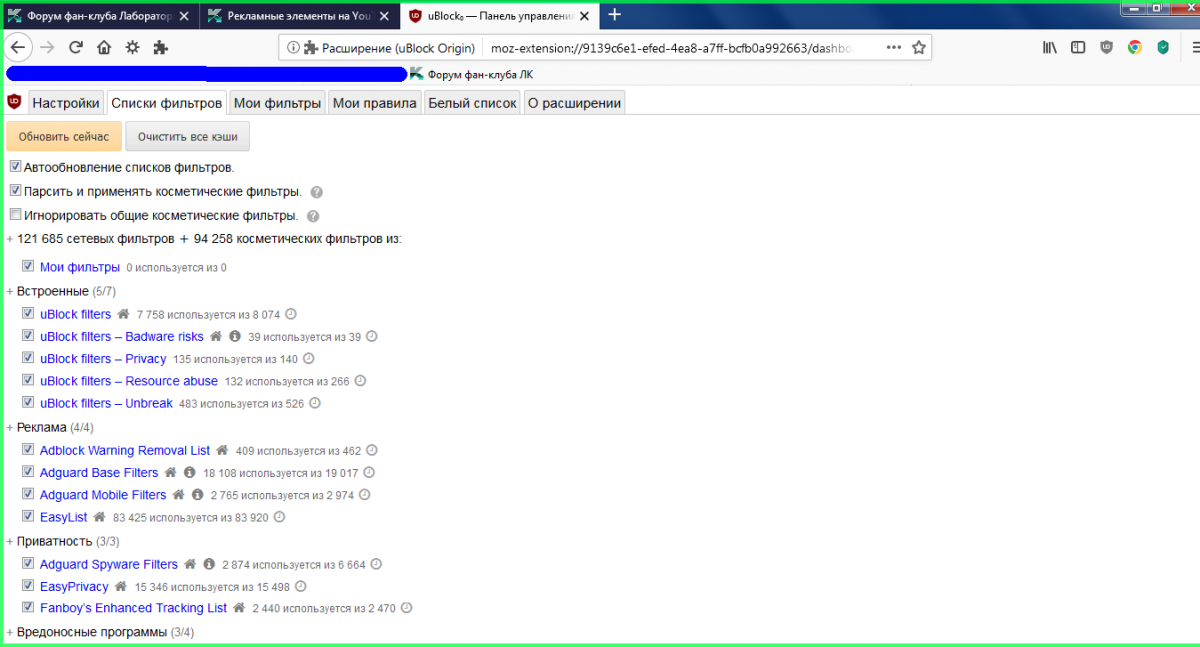Click the green shield extension toolbar icon

[1163, 47]
